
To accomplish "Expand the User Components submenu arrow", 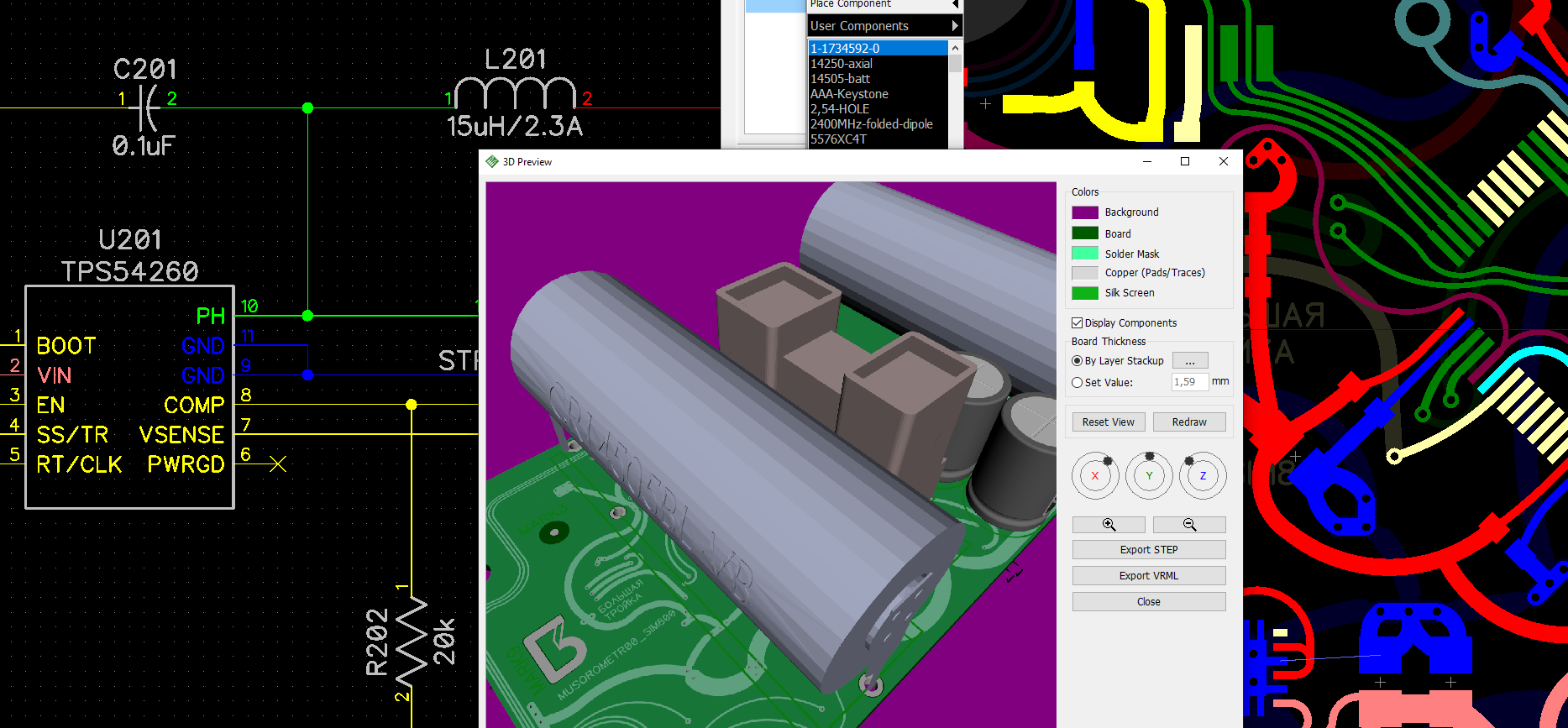I will [x=955, y=26].
